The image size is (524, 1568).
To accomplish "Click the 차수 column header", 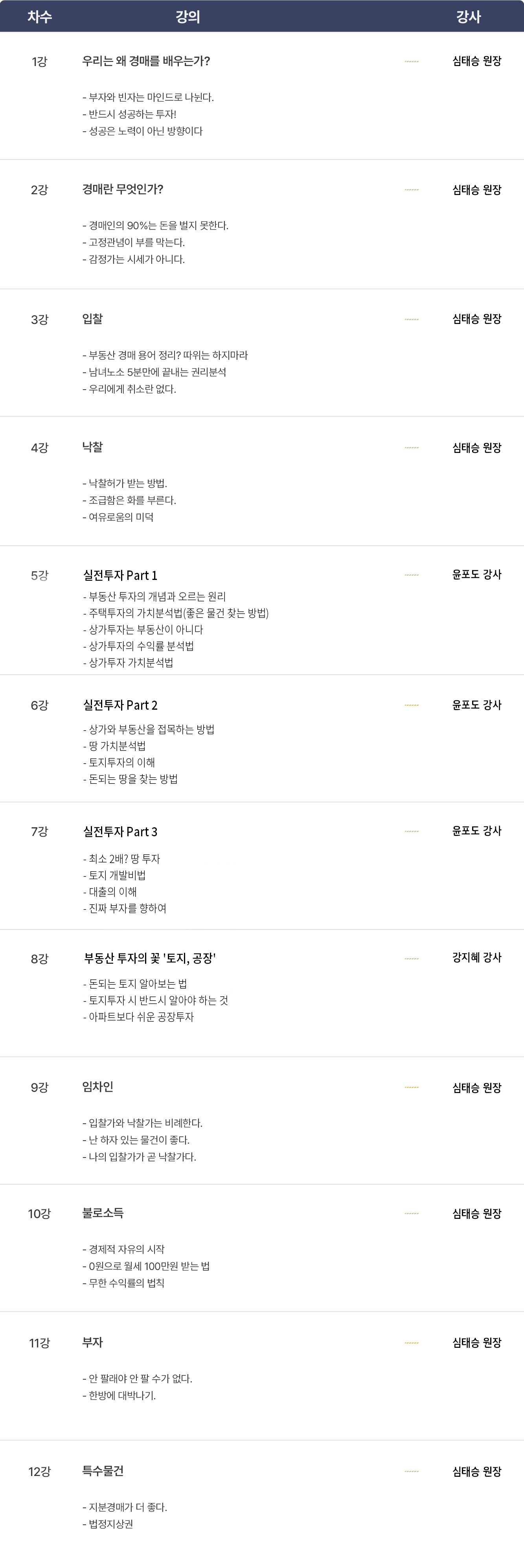I will (x=40, y=17).
